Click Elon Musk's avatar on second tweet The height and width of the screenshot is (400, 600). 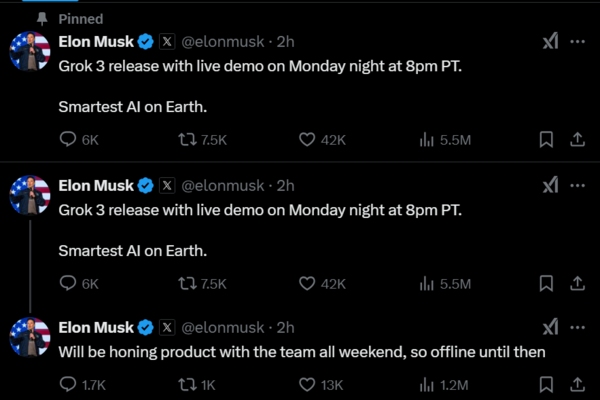point(30,194)
